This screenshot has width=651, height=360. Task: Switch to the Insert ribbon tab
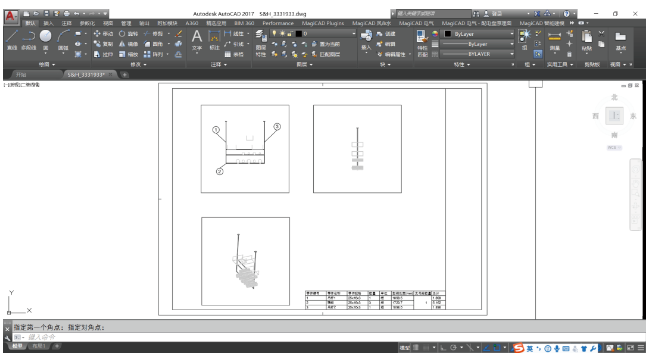point(49,23)
